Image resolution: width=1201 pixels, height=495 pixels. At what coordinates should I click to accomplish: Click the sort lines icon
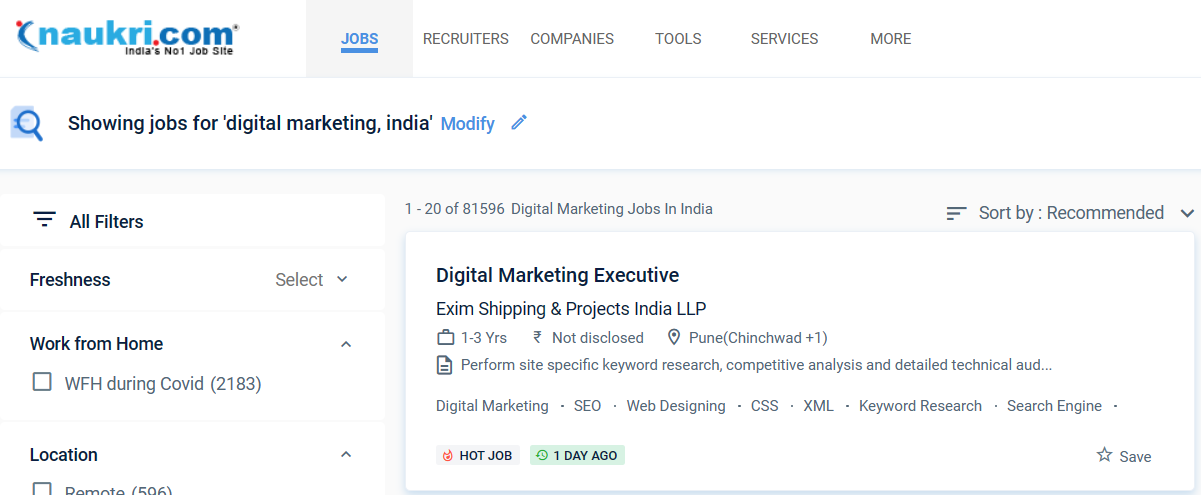[956, 213]
